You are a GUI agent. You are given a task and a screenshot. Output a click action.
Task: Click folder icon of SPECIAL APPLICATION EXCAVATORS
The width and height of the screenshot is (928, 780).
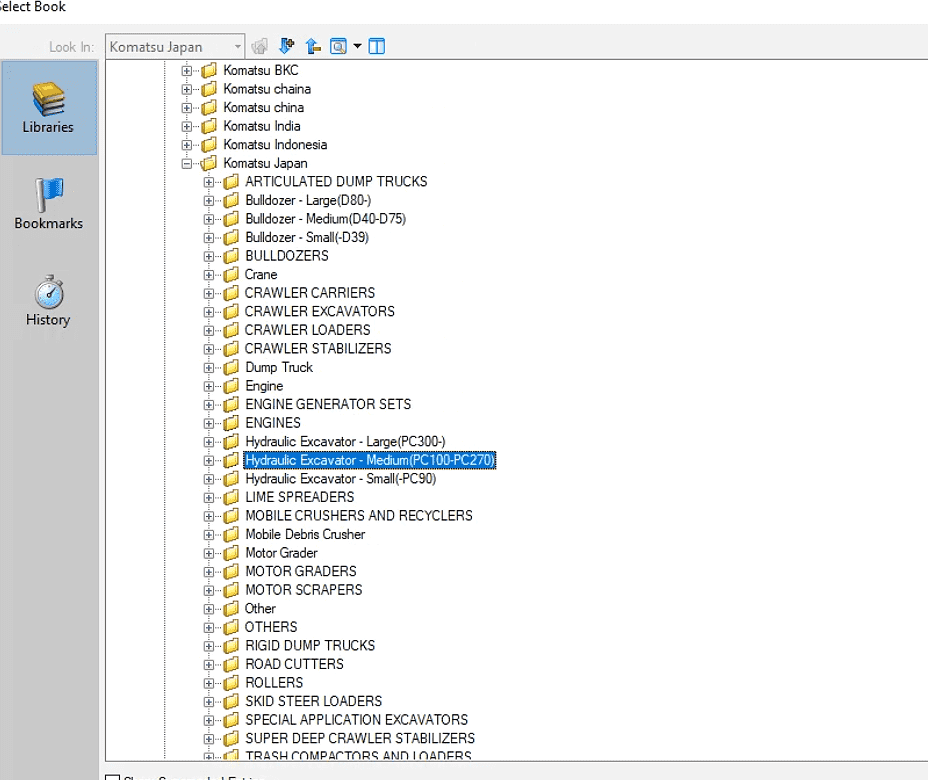pyautogui.click(x=231, y=720)
